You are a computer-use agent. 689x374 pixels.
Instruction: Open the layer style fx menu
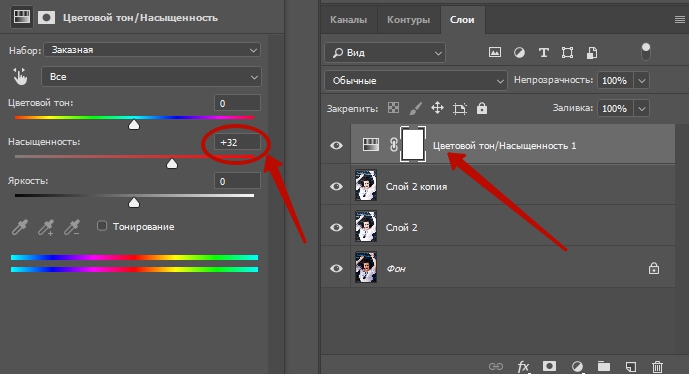523,366
